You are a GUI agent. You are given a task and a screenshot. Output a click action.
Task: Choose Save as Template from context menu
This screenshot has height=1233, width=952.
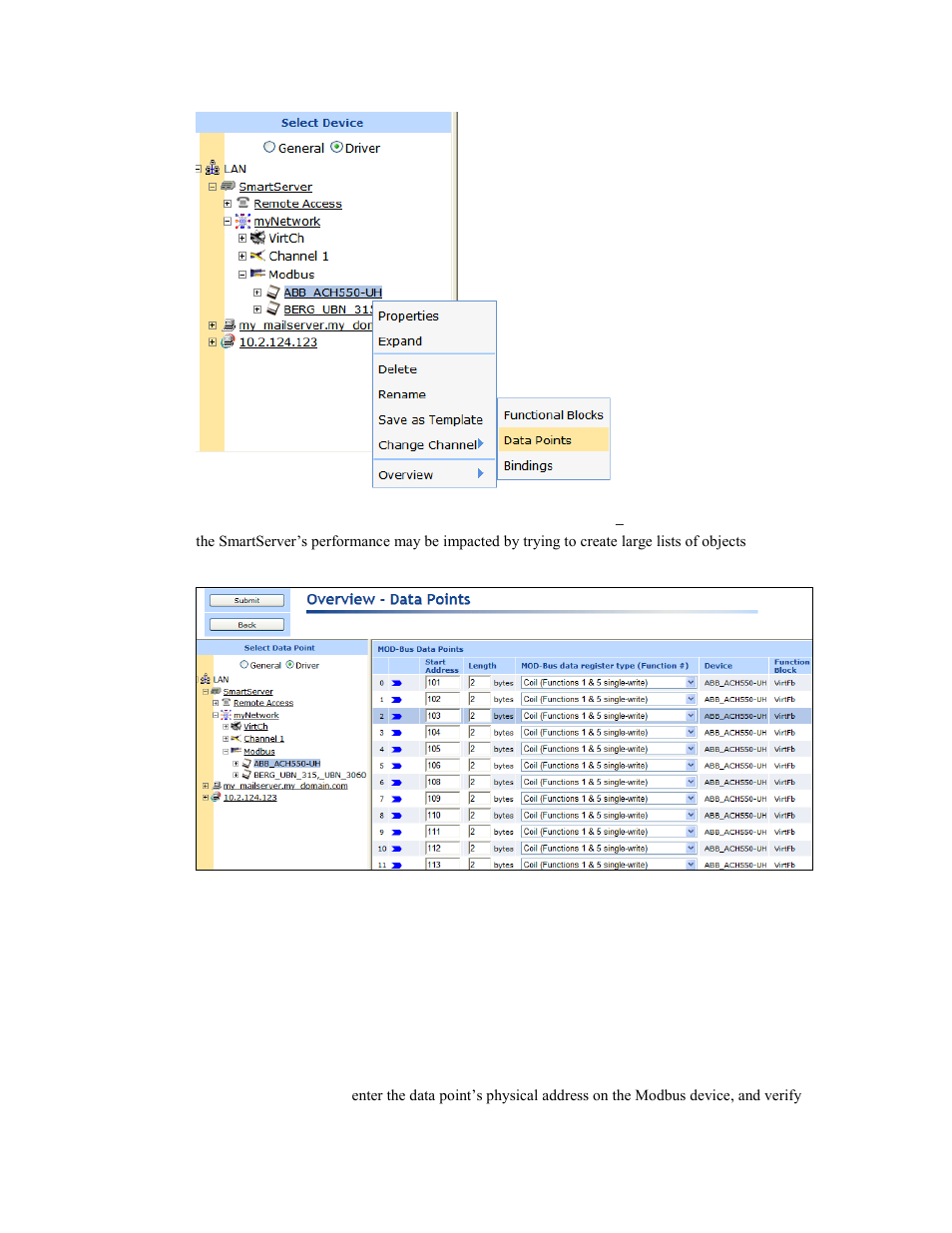pos(430,420)
